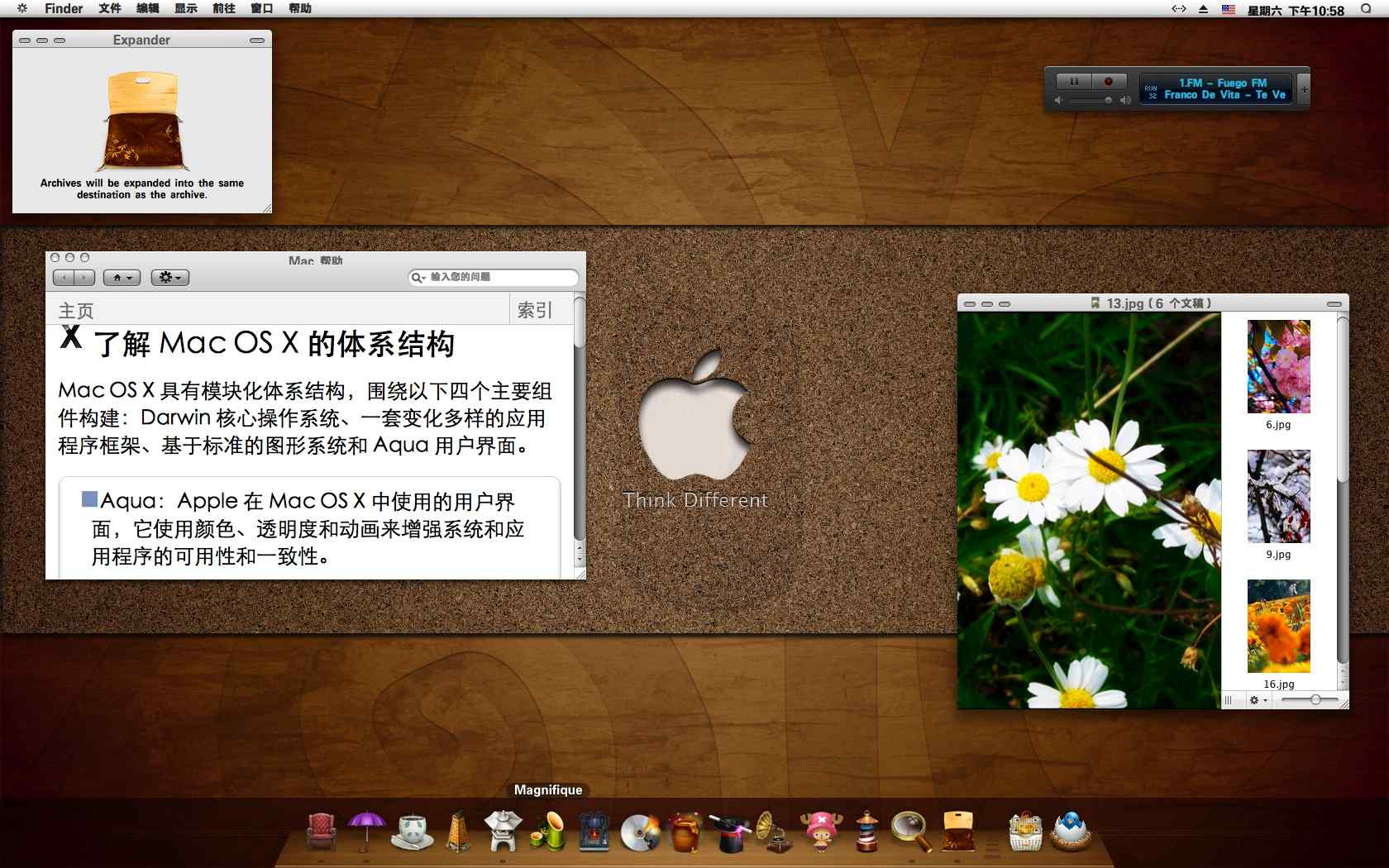Open the 索引 index link in Mac Help
The image size is (1389, 868).
click(x=534, y=310)
